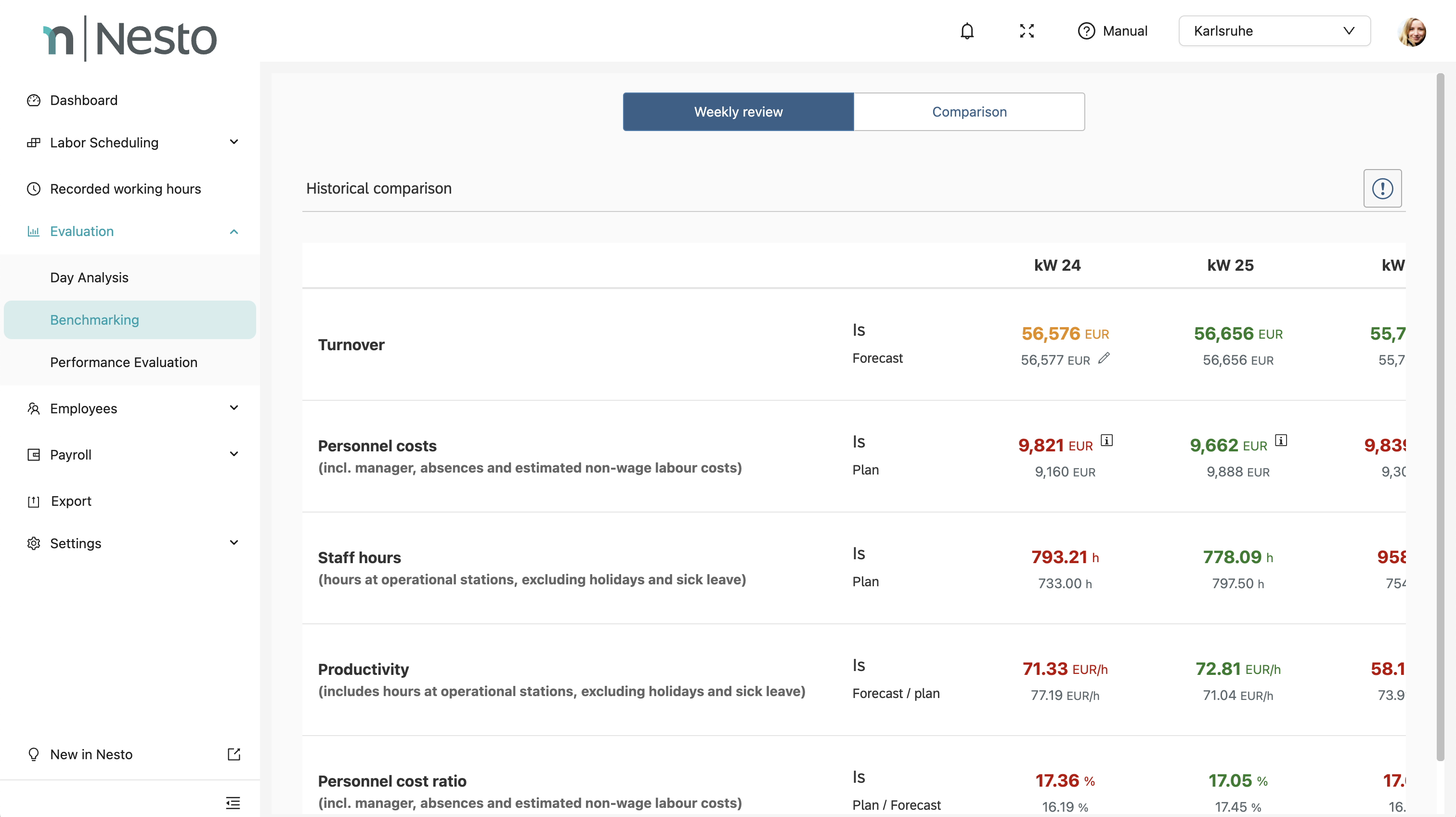Click the user profile avatar
Screen dimensions: 1456x817
(x=1411, y=32)
